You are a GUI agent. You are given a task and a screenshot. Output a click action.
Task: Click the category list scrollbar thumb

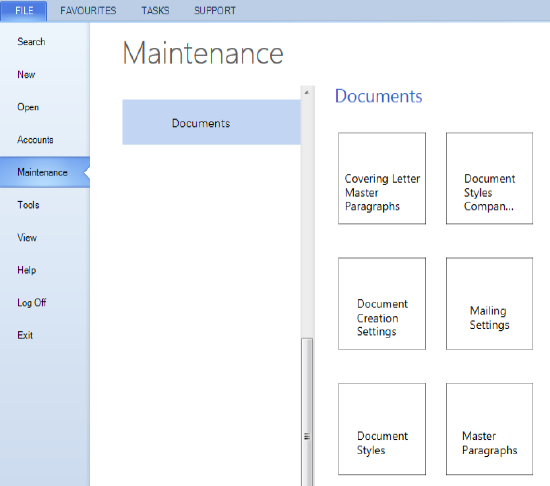pyautogui.click(x=307, y=412)
